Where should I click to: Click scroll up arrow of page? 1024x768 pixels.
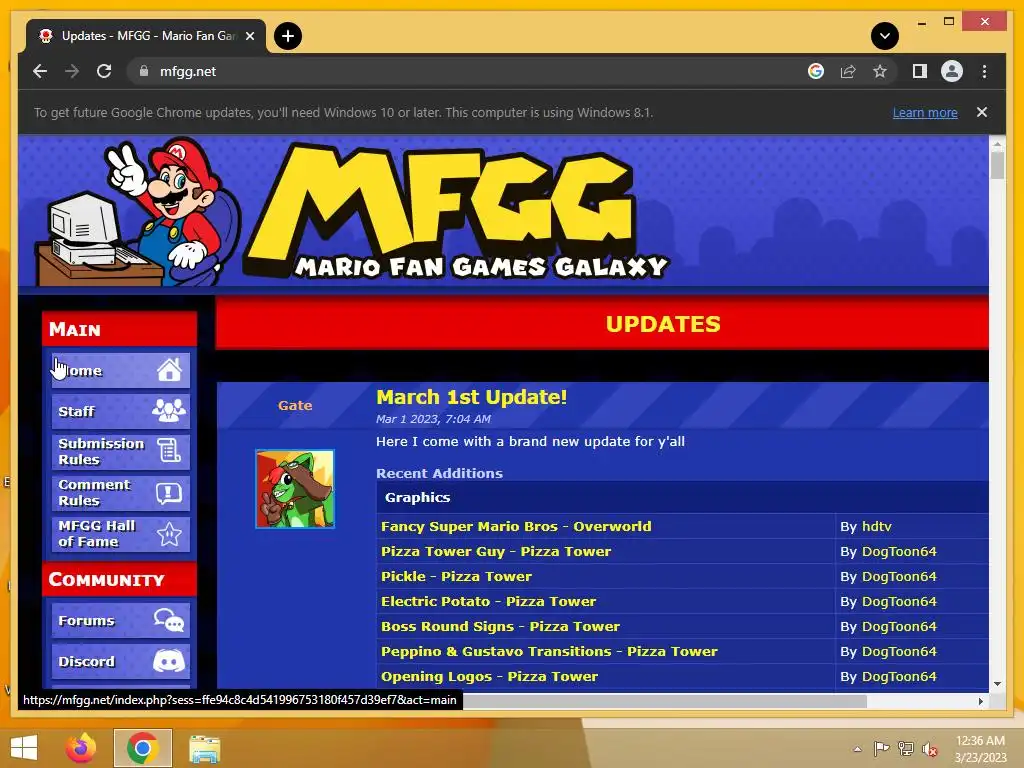click(x=997, y=143)
